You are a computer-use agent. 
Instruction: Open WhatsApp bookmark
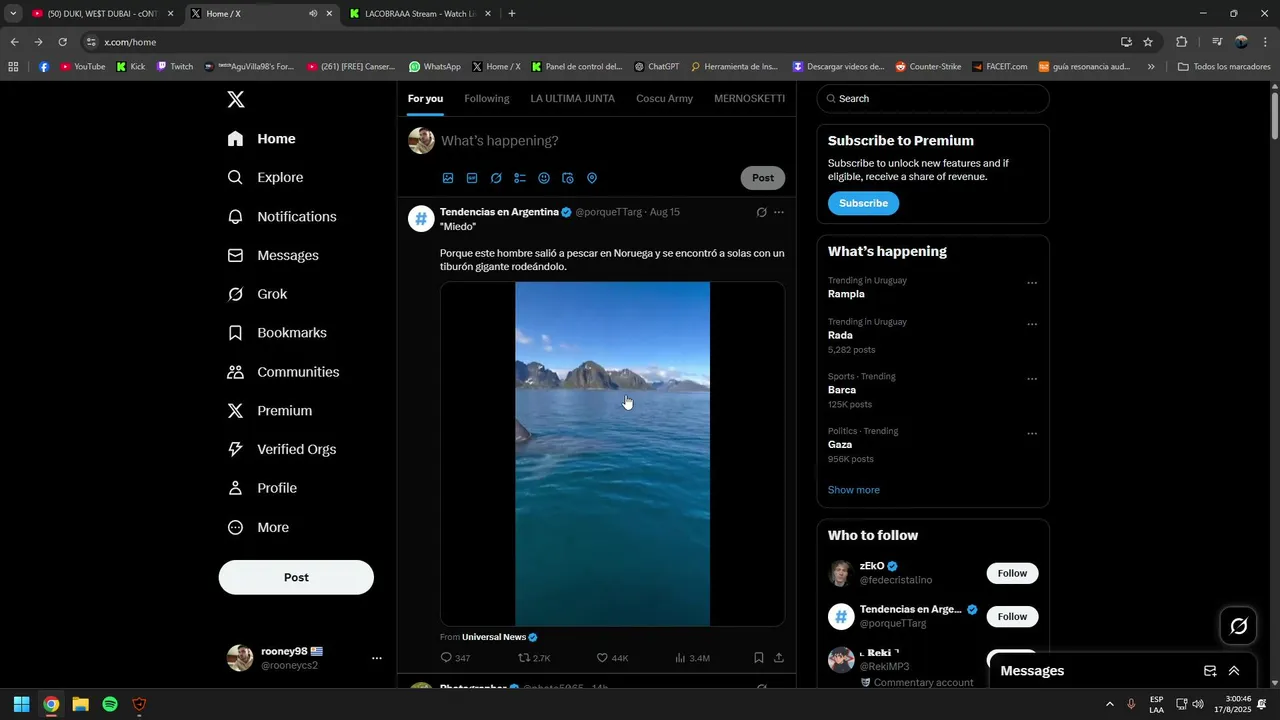[435, 67]
